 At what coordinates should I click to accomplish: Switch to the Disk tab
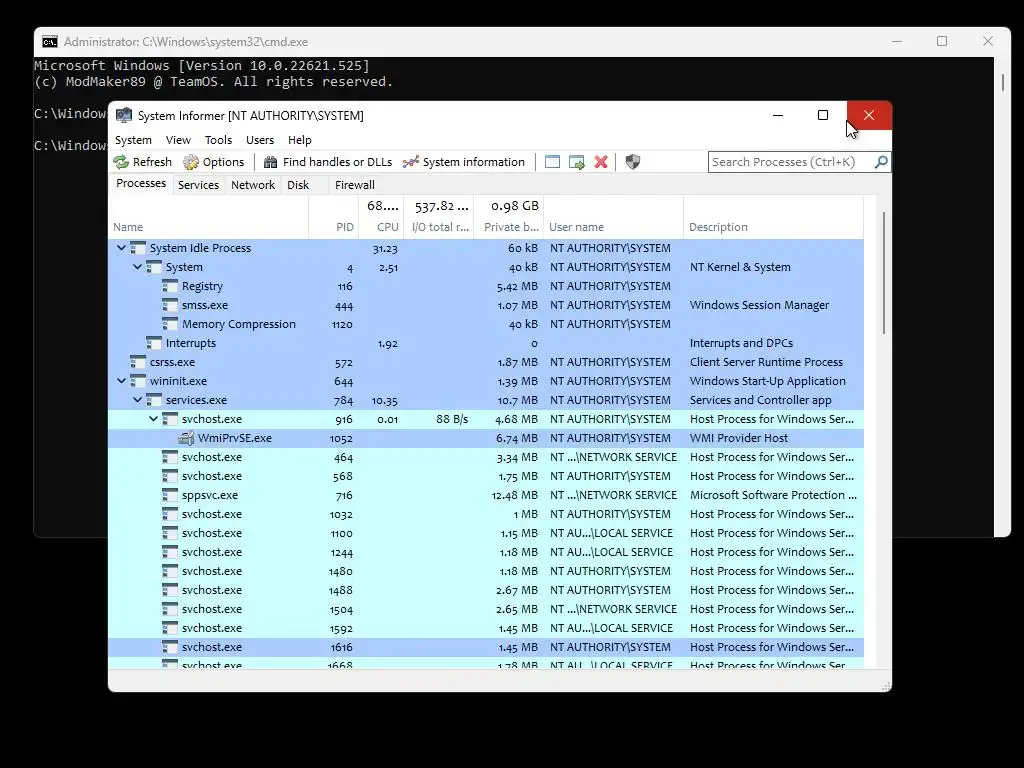pyautogui.click(x=298, y=185)
